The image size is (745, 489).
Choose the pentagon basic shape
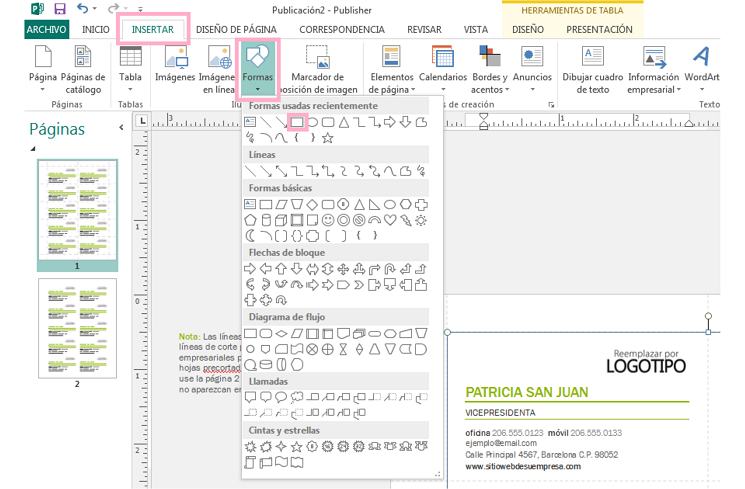click(x=250, y=220)
